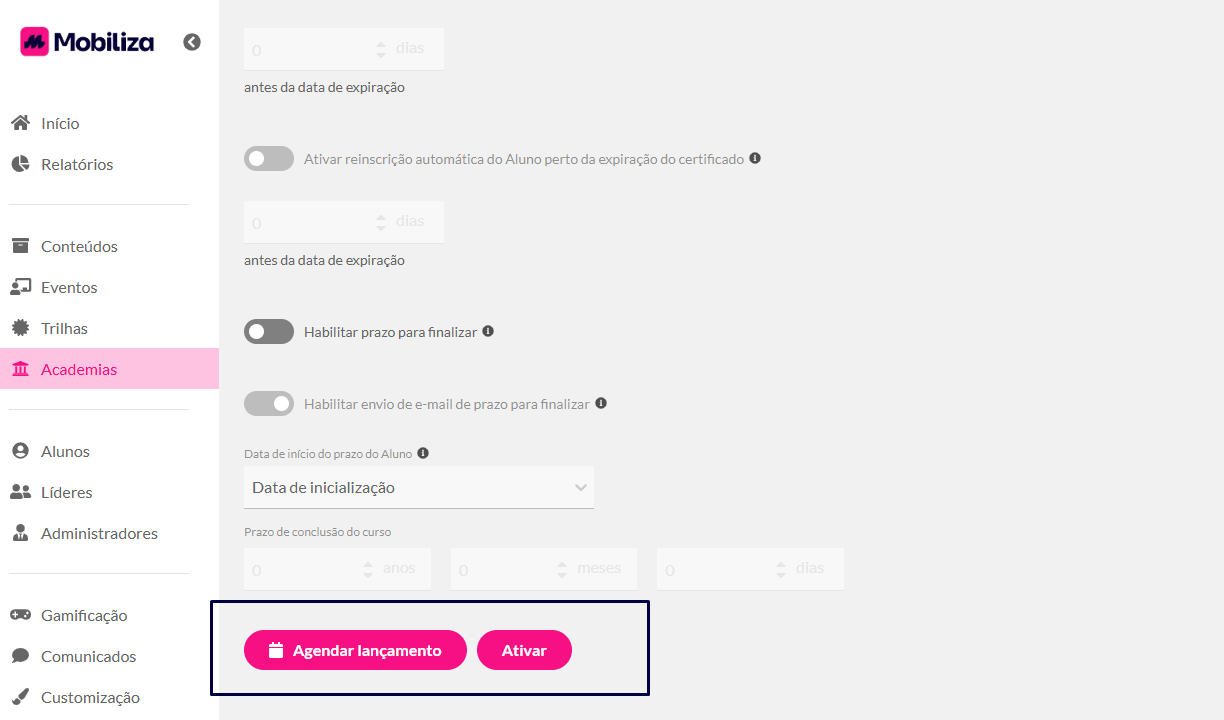Screen dimensions: 1224x720
Task: Open Relatórios via pie chart icon
Action: click(20, 164)
